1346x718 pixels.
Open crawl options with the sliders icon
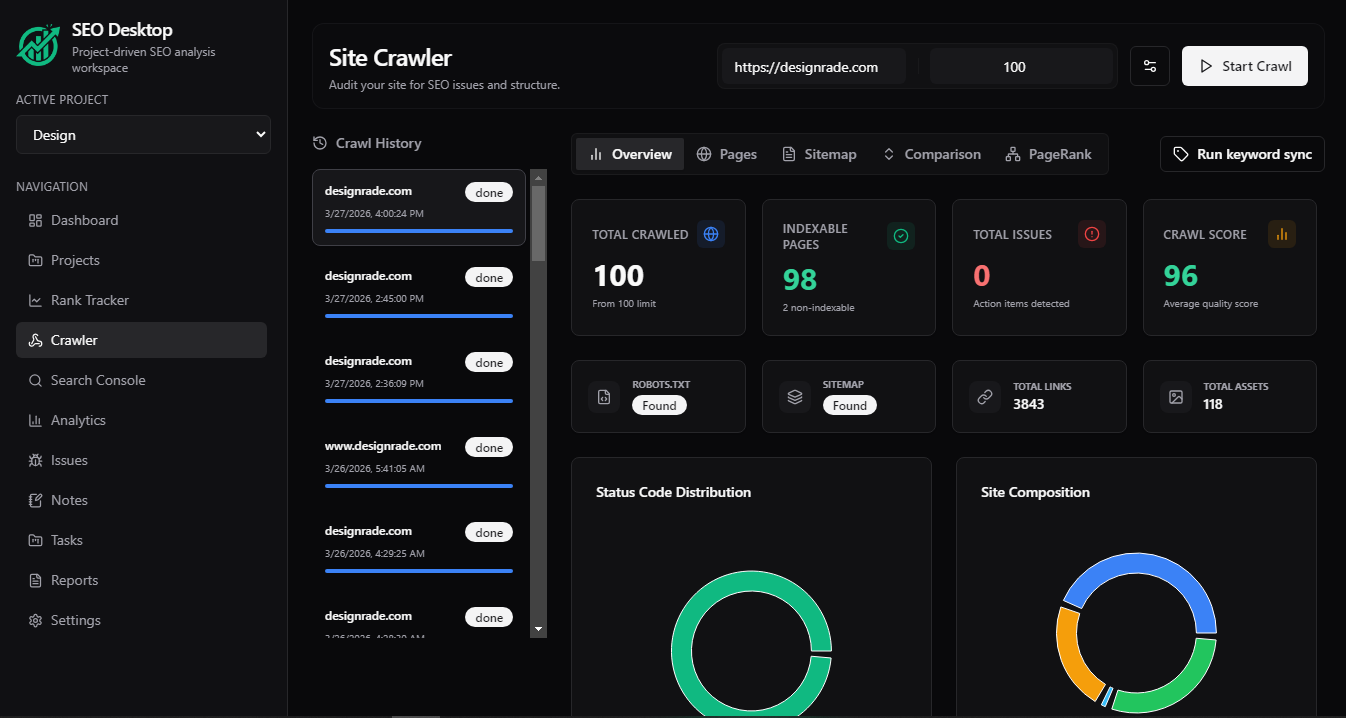1150,66
